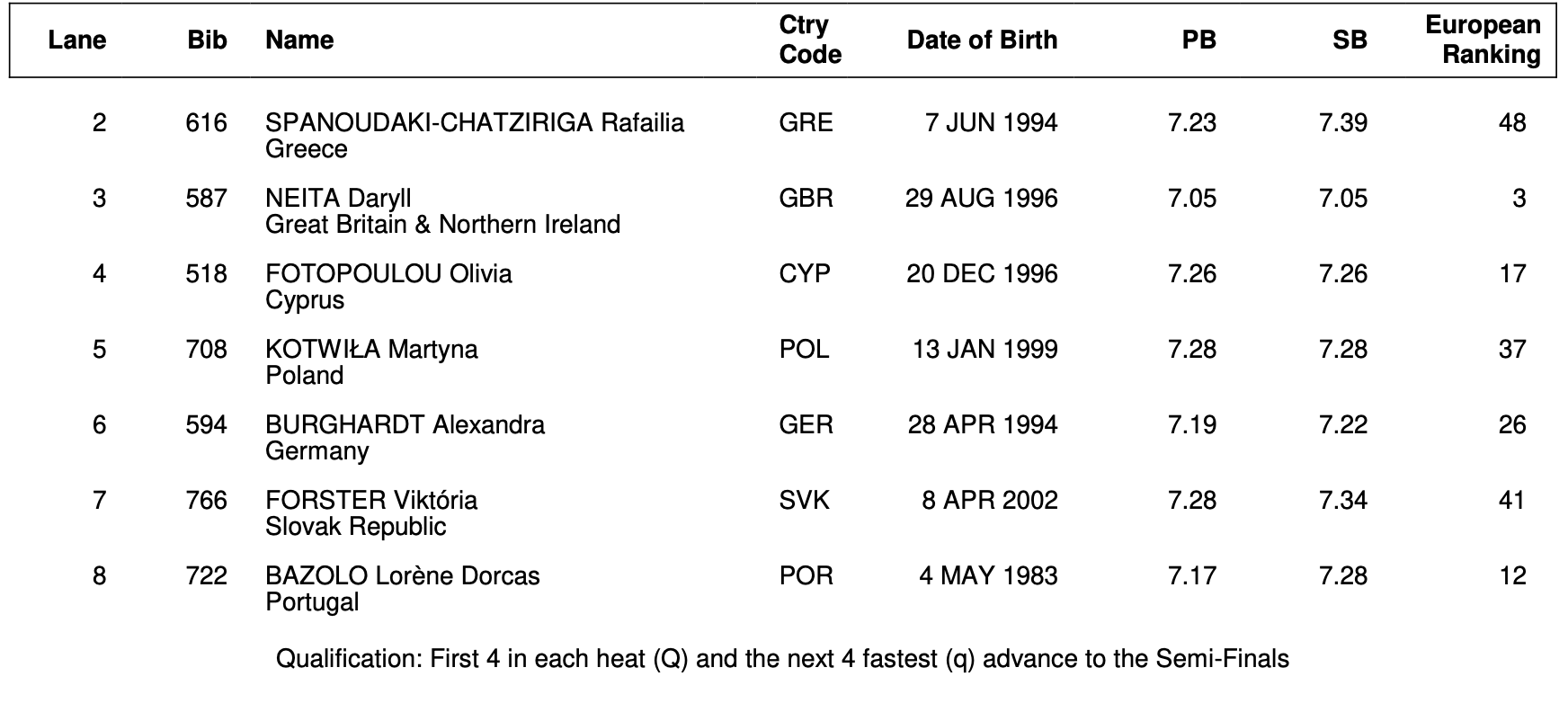This screenshot has width=1568, height=721.
Task: Click the Name column header
Action: click(299, 40)
